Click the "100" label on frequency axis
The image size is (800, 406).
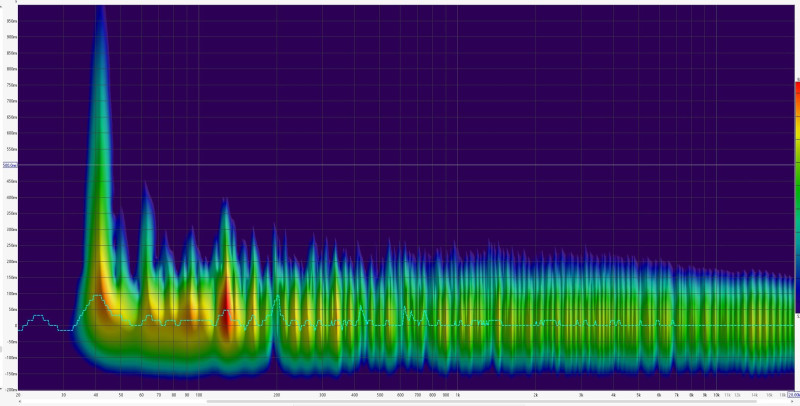coord(199,395)
